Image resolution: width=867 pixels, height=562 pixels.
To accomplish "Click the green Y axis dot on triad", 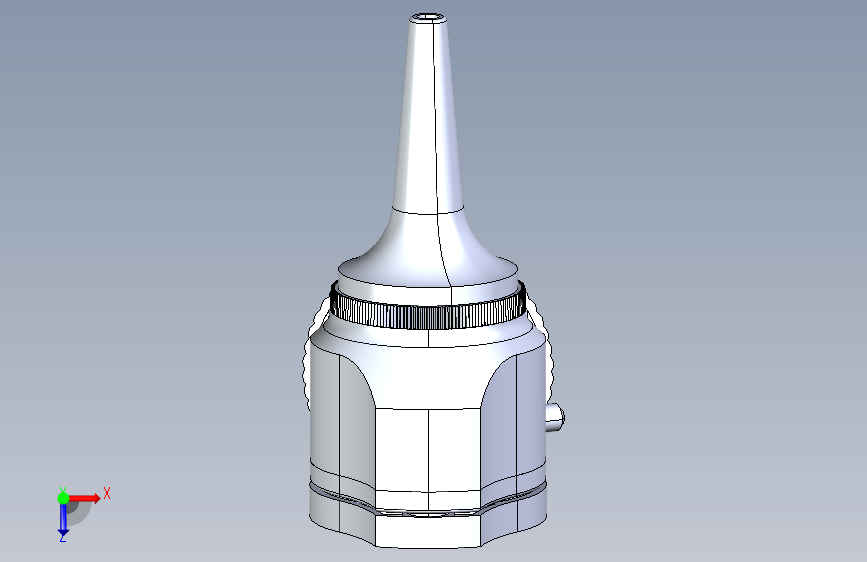I will click(x=64, y=498).
